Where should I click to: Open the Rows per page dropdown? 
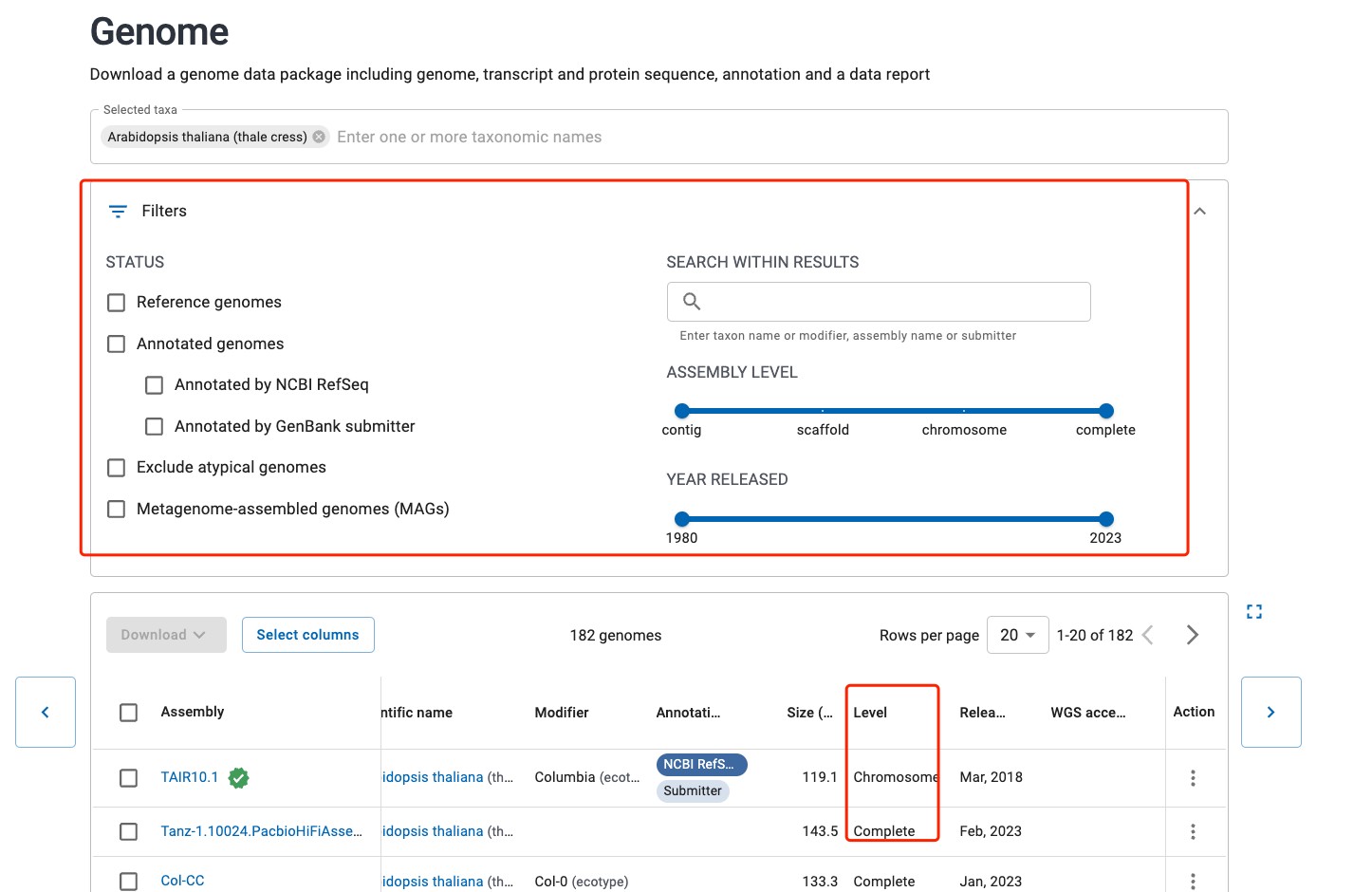[1018, 635]
